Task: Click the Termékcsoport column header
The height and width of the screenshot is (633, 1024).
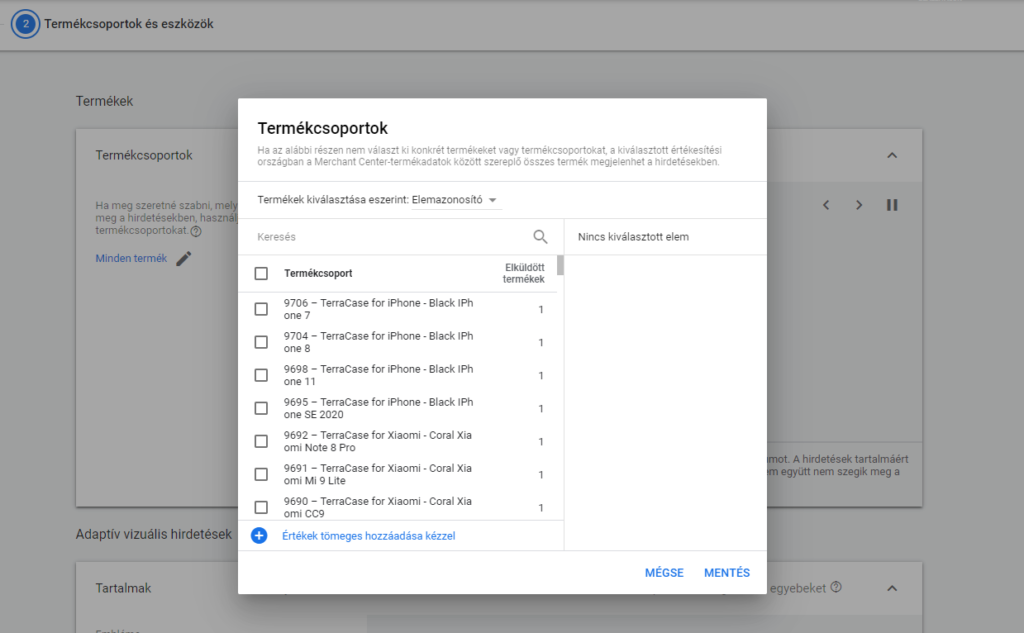Action: point(318,273)
